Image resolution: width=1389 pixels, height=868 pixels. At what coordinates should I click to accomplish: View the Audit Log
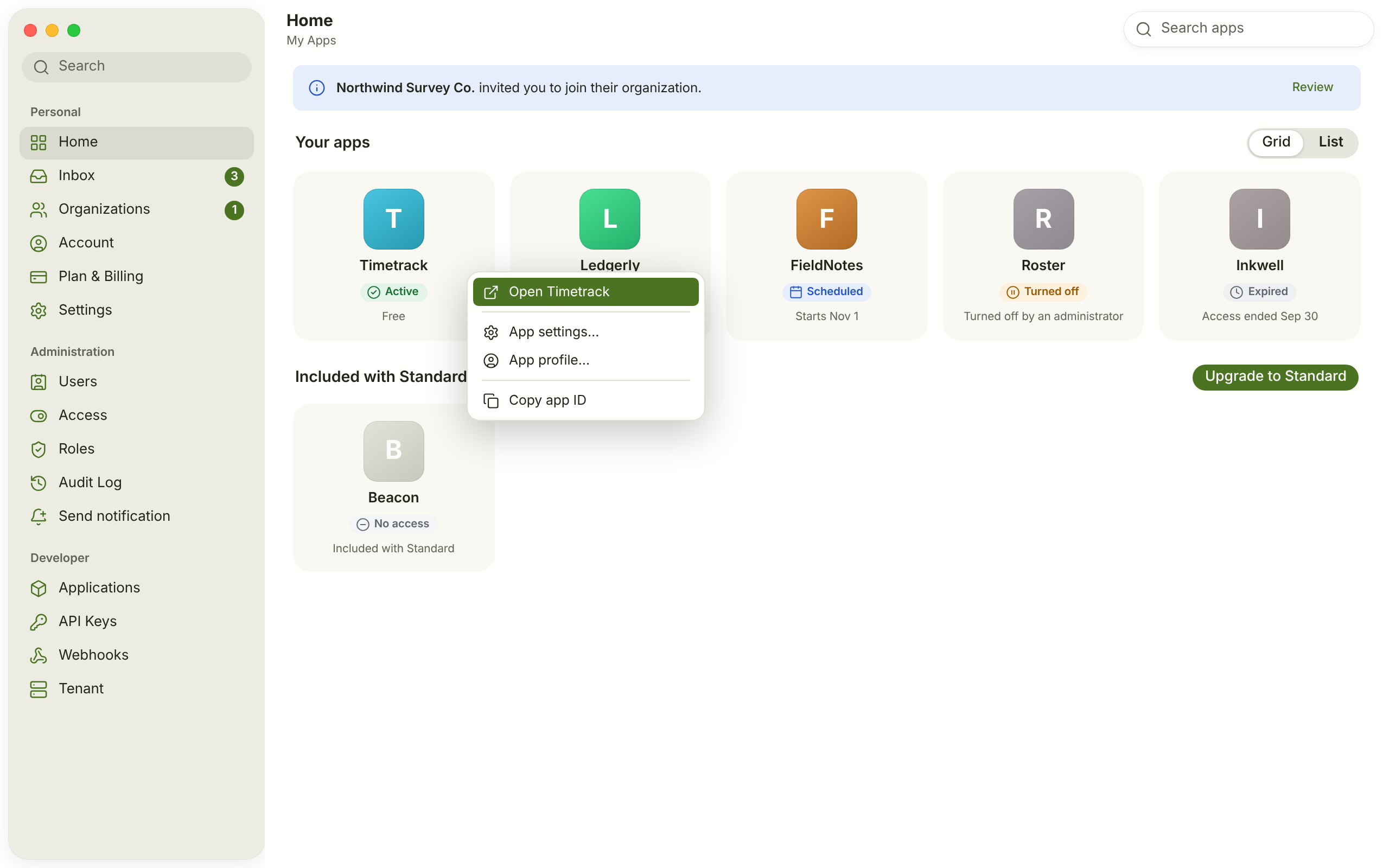point(136,483)
